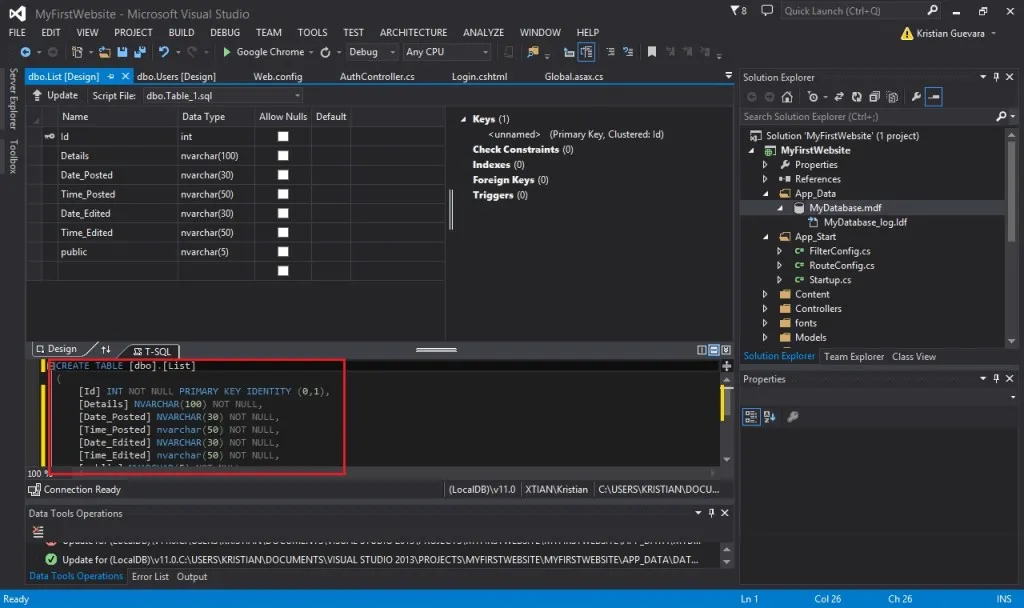The width and height of the screenshot is (1024, 608).
Task: Open the Error List tab
Action: tap(150, 577)
